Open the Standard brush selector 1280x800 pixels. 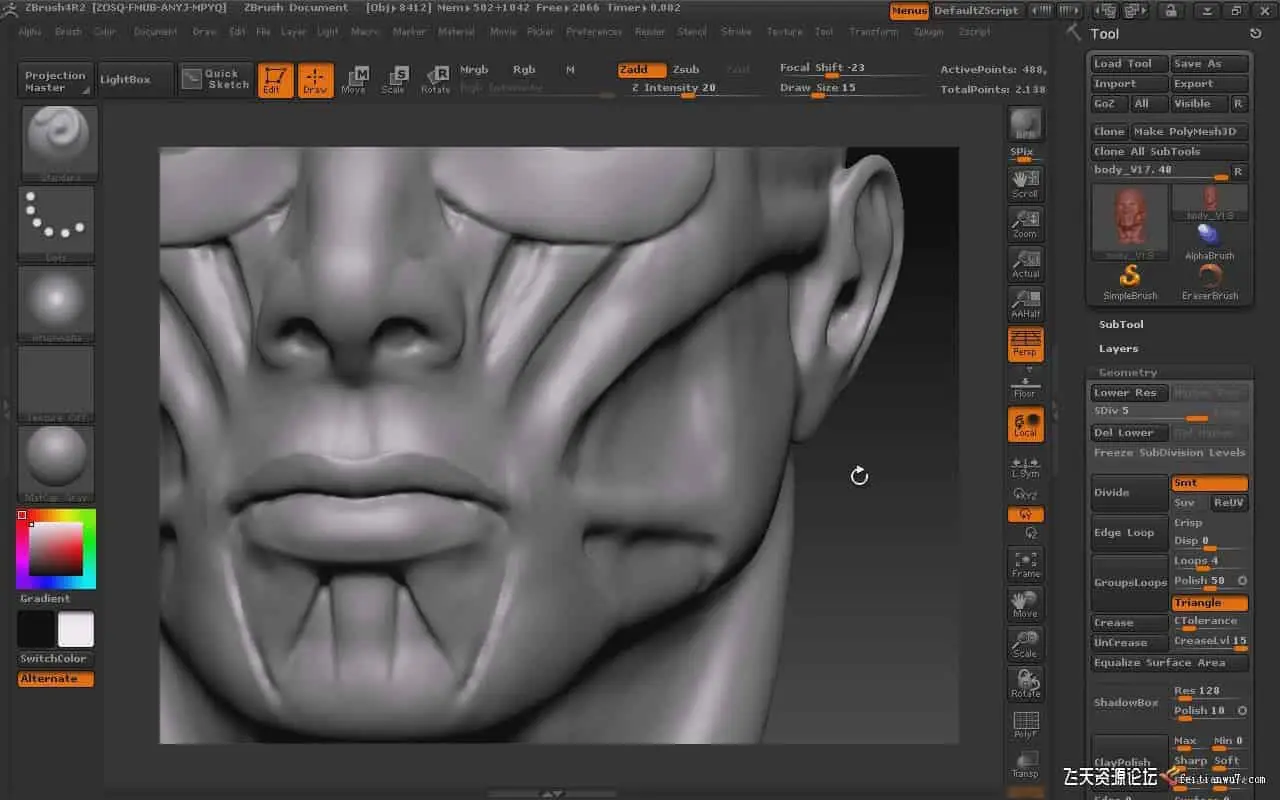57,144
